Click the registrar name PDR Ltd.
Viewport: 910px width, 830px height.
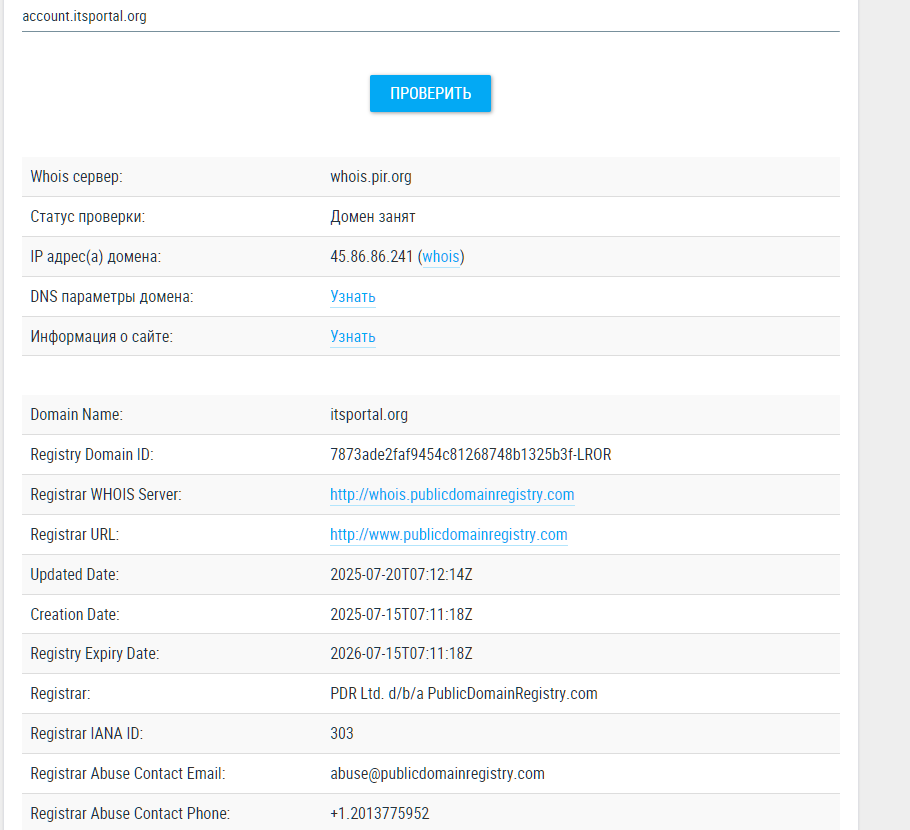[x=463, y=694]
